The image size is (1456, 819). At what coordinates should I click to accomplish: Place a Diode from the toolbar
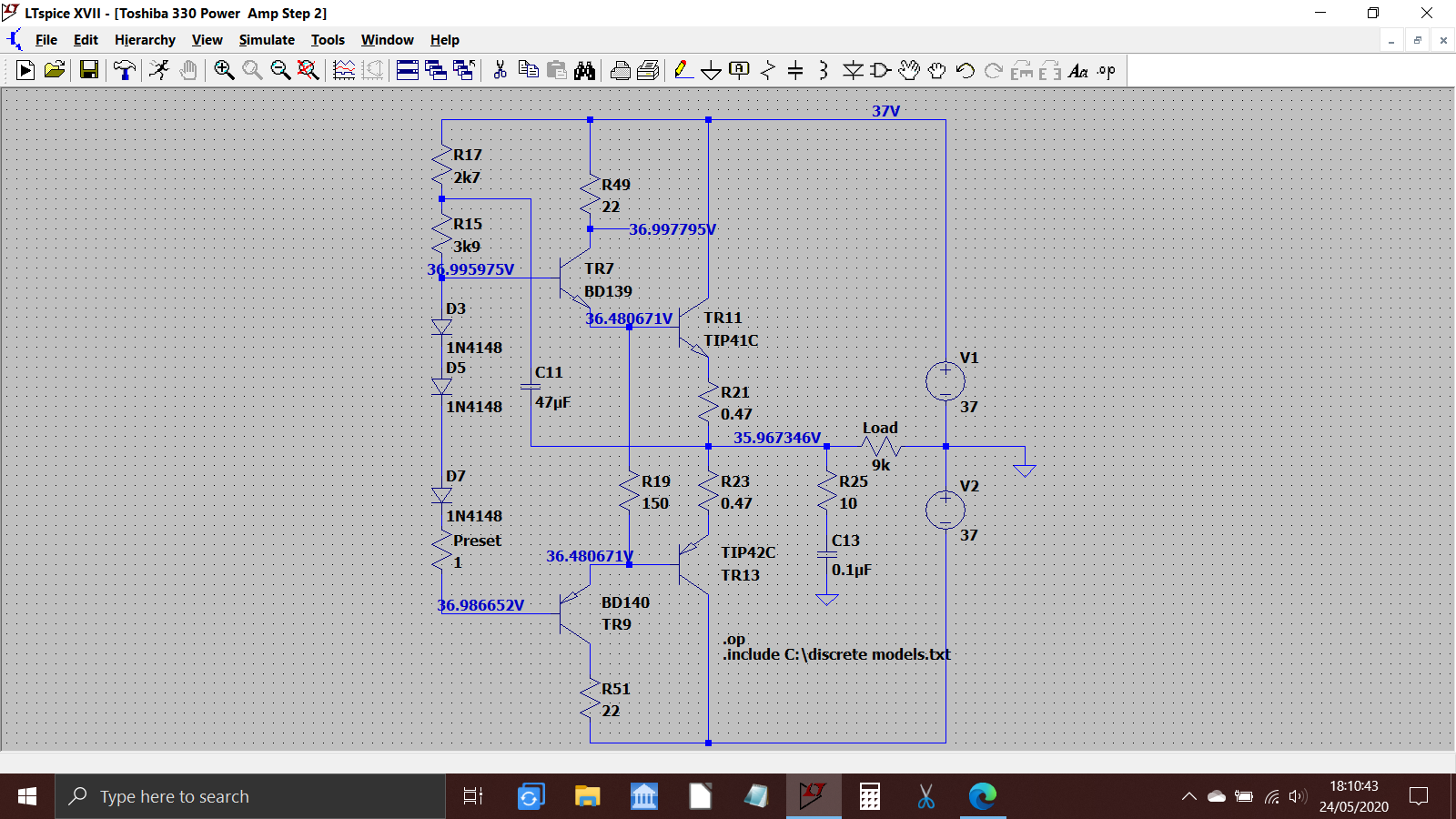(x=853, y=70)
